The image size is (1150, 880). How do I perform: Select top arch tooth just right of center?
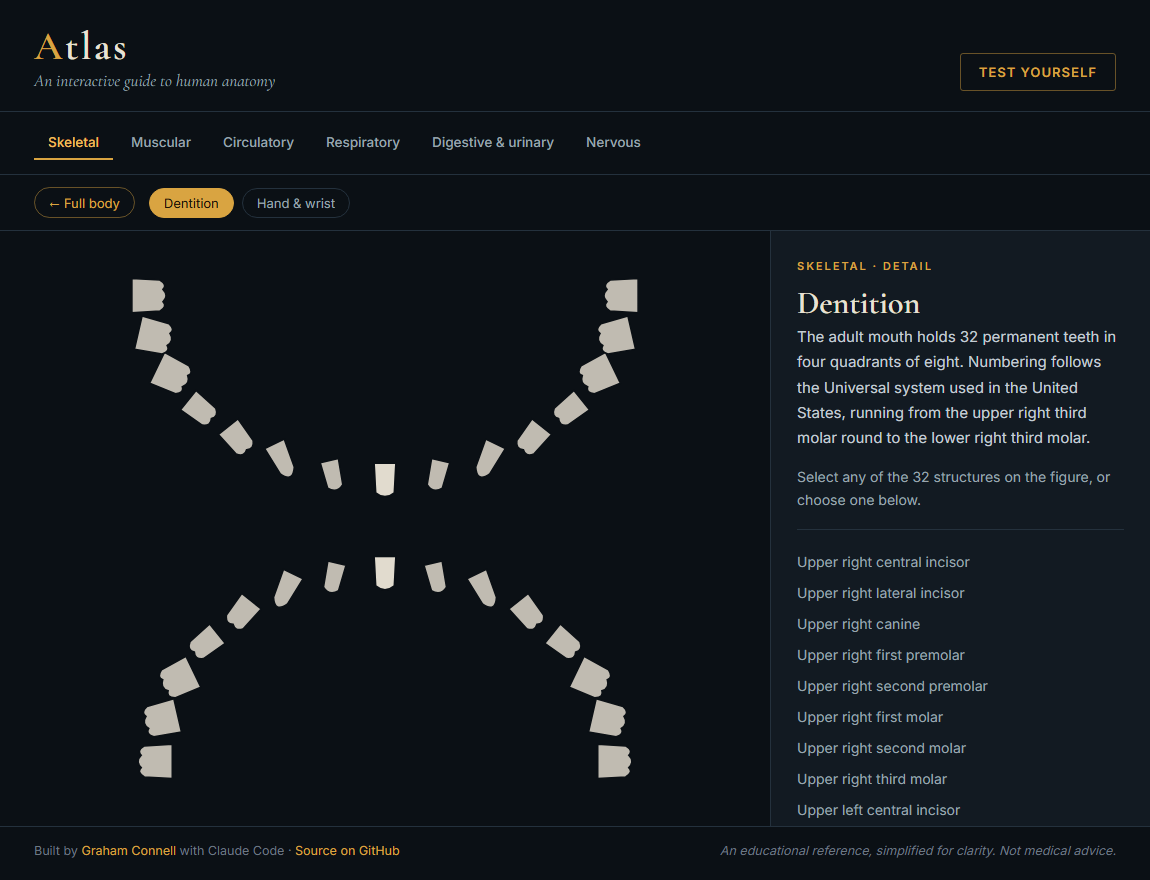pyautogui.click(x=438, y=474)
